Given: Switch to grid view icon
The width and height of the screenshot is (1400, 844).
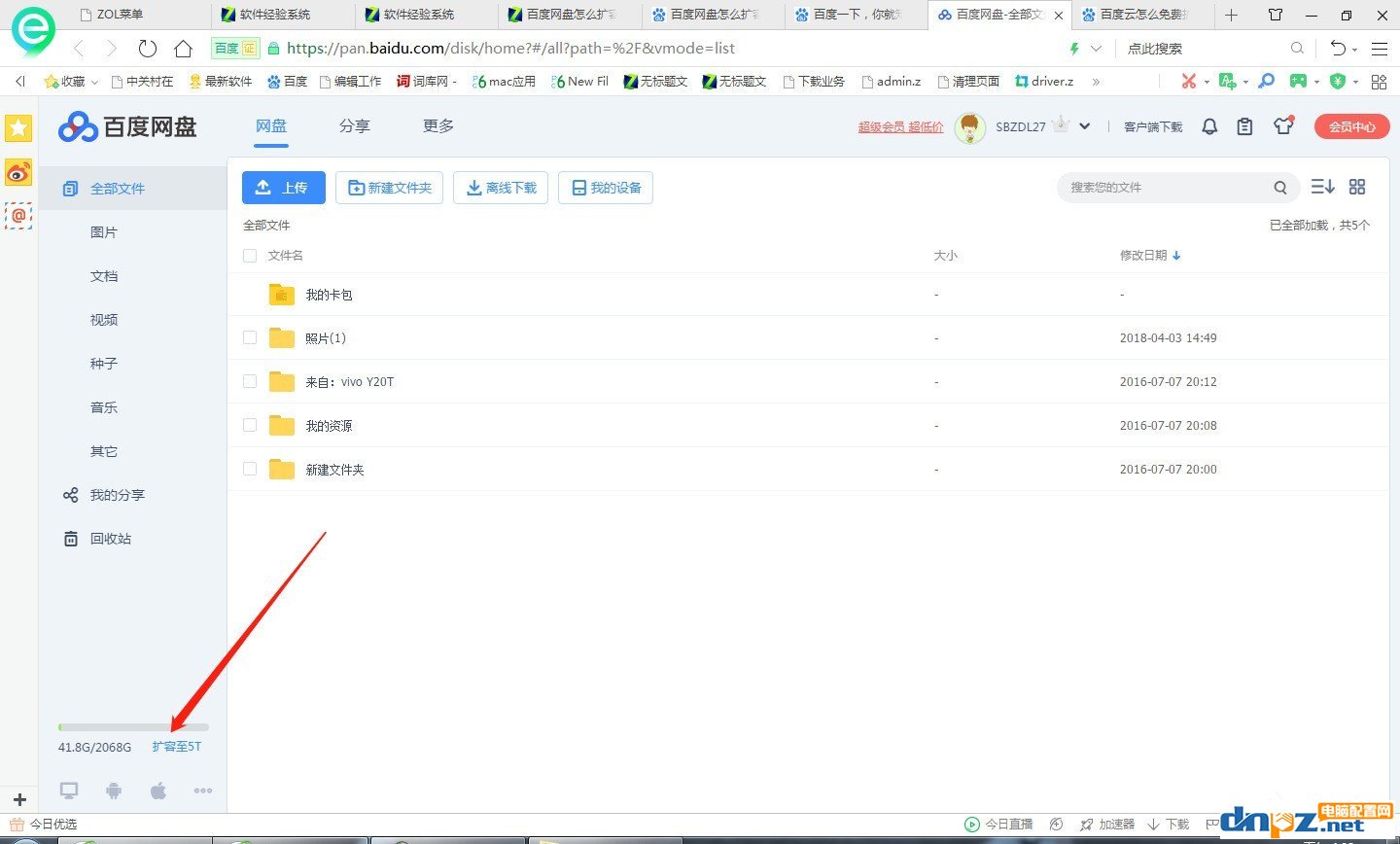Looking at the screenshot, I should [x=1357, y=187].
